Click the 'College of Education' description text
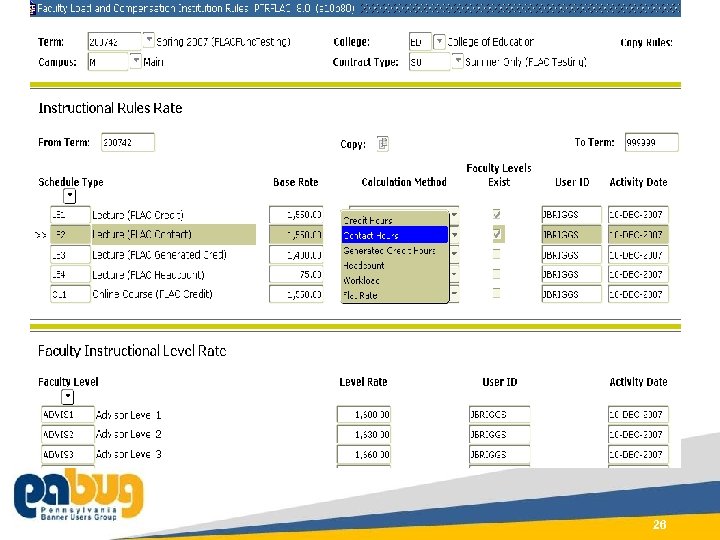The width and height of the screenshot is (720, 540). click(x=490, y=42)
